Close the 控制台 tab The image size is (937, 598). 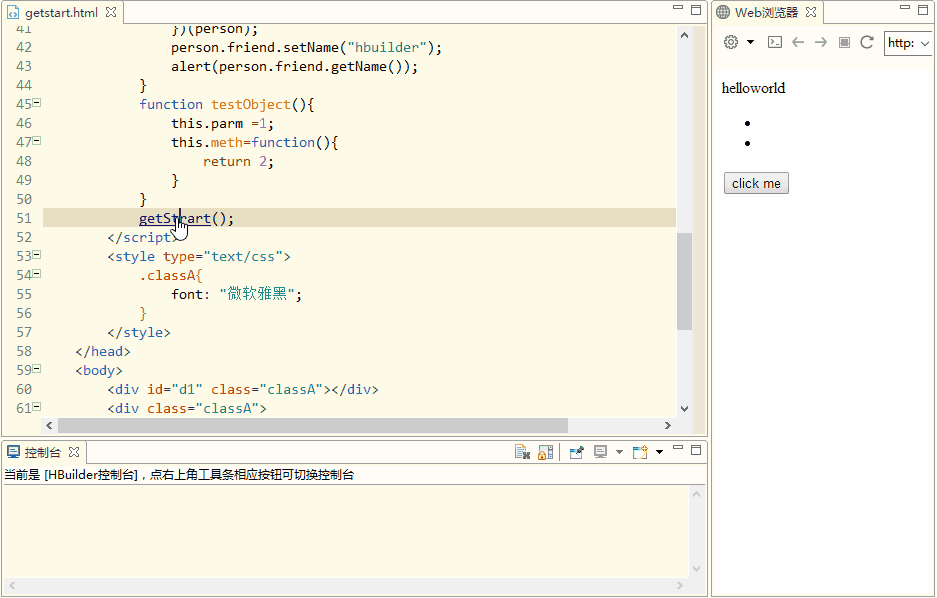tap(74, 452)
